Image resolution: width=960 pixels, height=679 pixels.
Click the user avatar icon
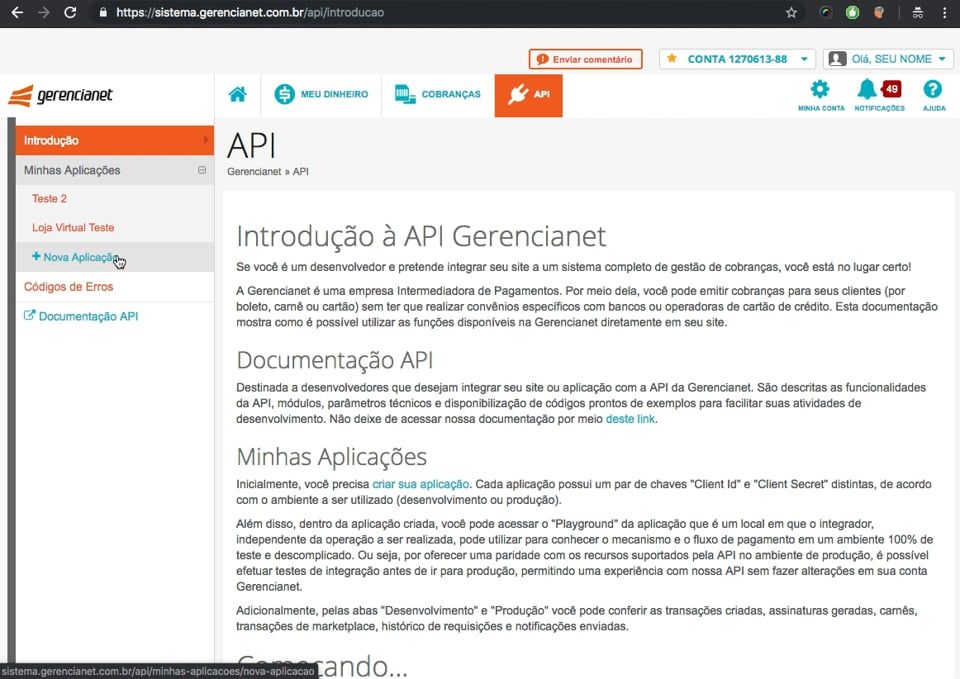(837, 59)
